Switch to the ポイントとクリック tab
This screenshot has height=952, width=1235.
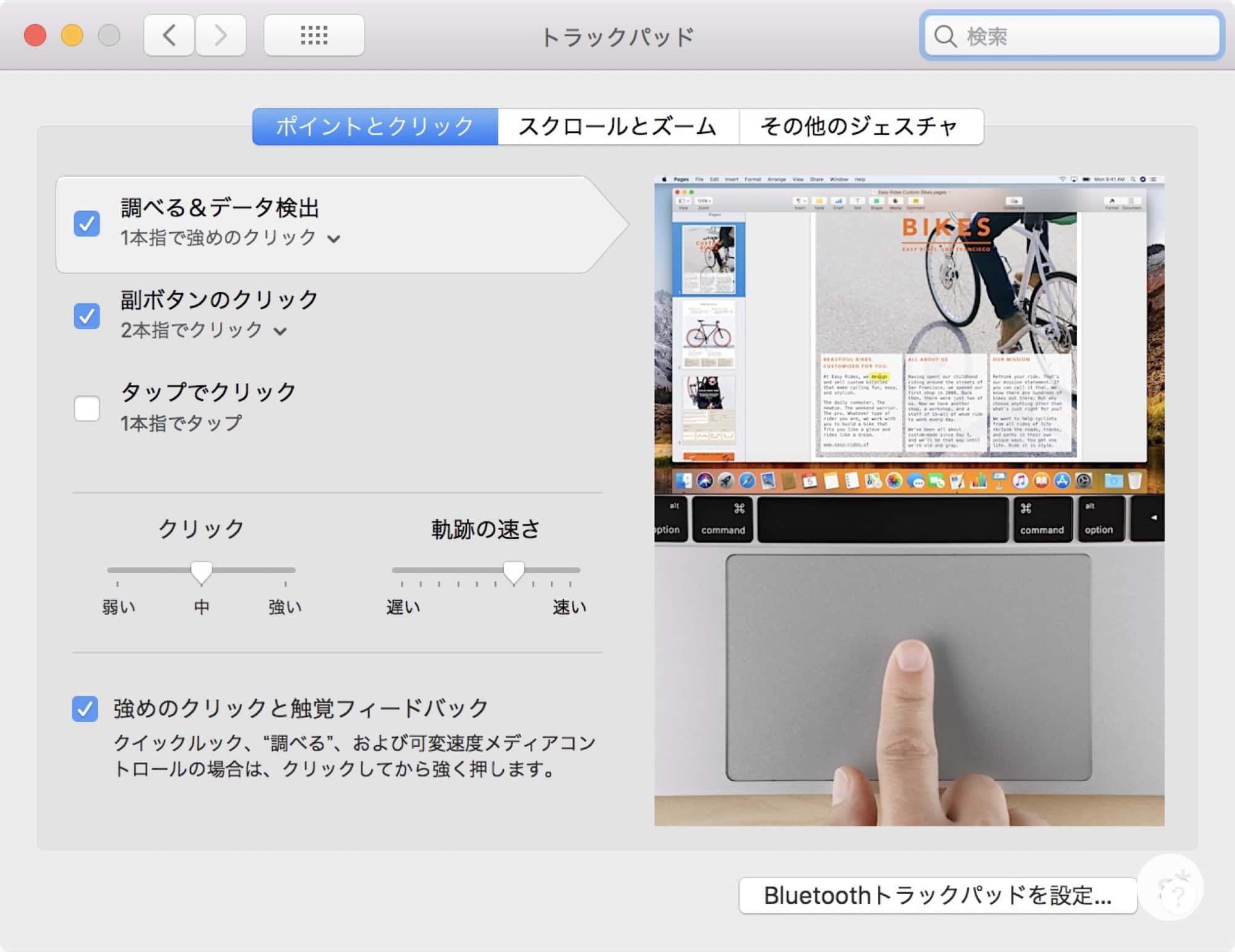(375, 127)
